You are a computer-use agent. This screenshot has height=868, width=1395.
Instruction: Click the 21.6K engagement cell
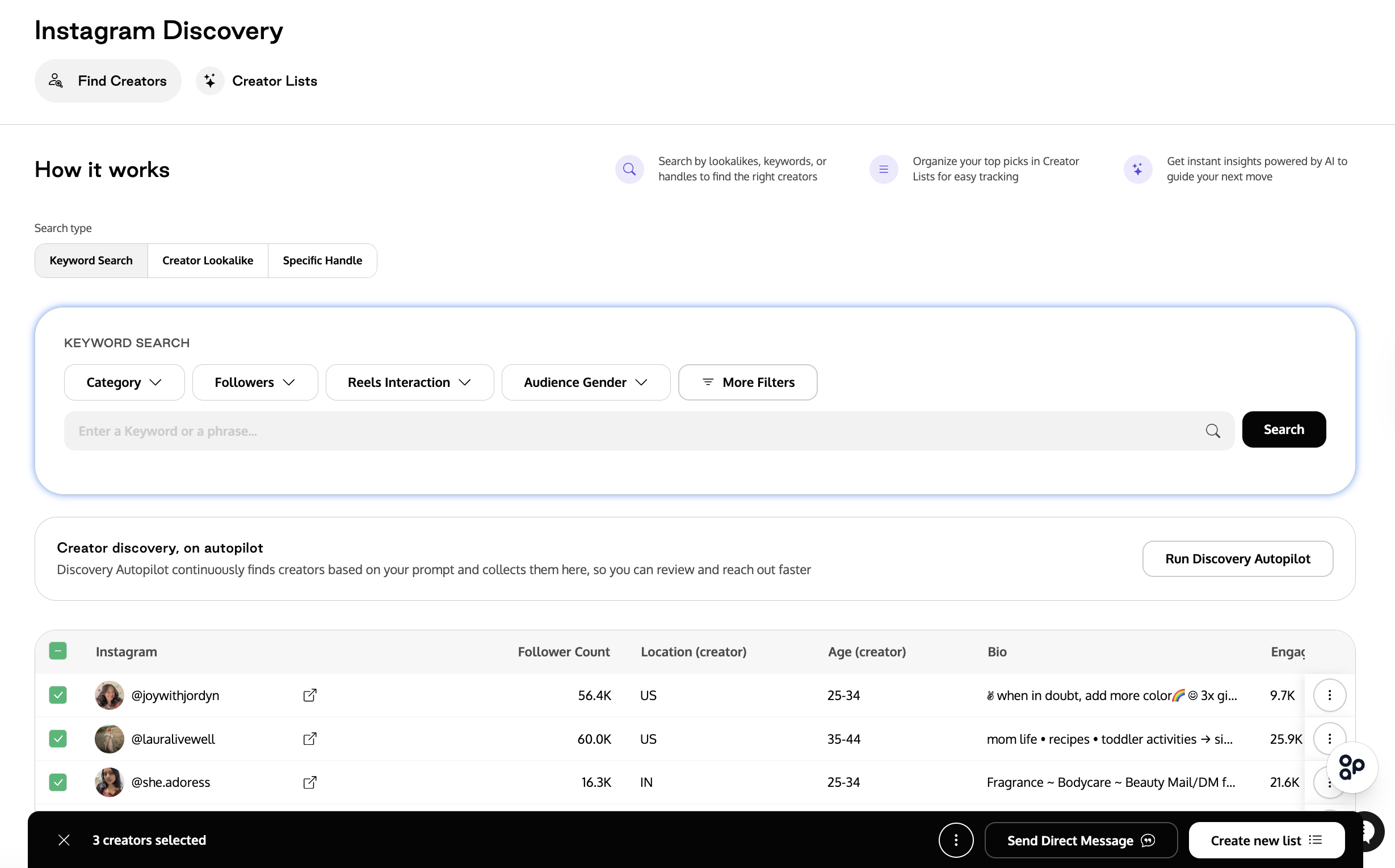pos(1284,782)
